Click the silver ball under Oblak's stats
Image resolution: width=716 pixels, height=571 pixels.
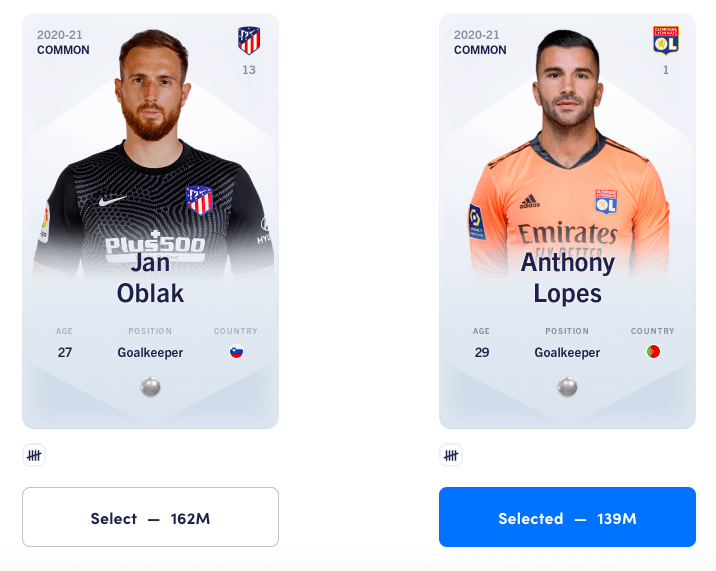point(150,387)
